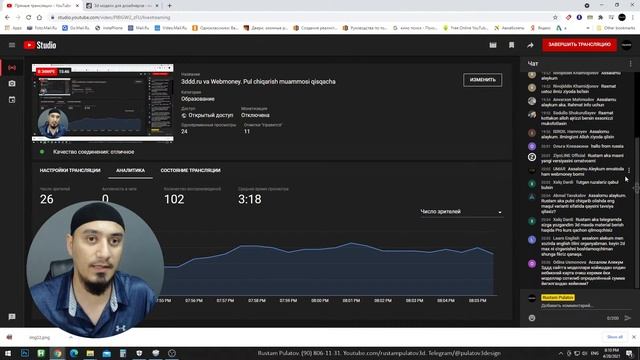Switch to the Настройки трансляции tab

[70, 170]
